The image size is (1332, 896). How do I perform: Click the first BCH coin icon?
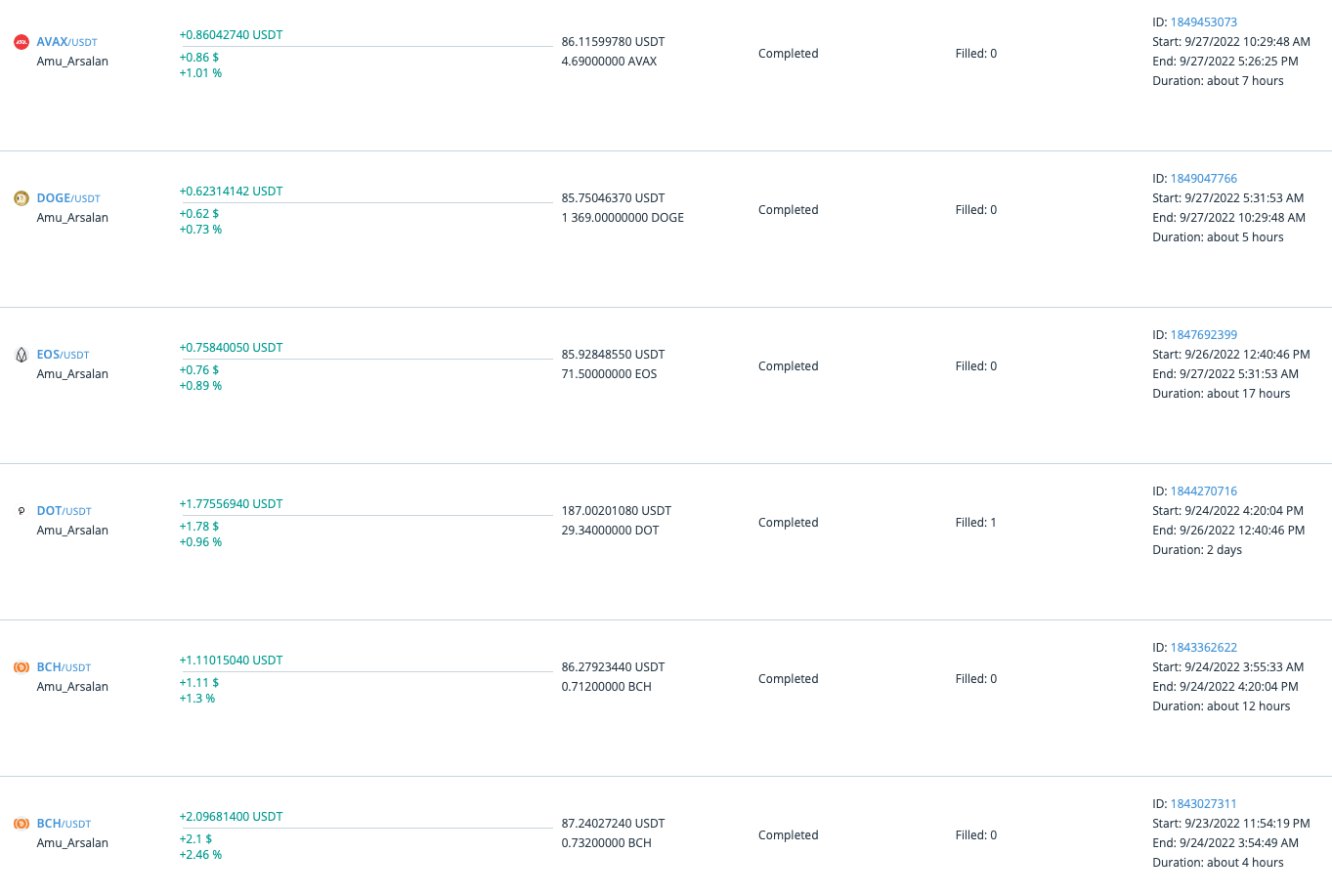coord(21,667)
